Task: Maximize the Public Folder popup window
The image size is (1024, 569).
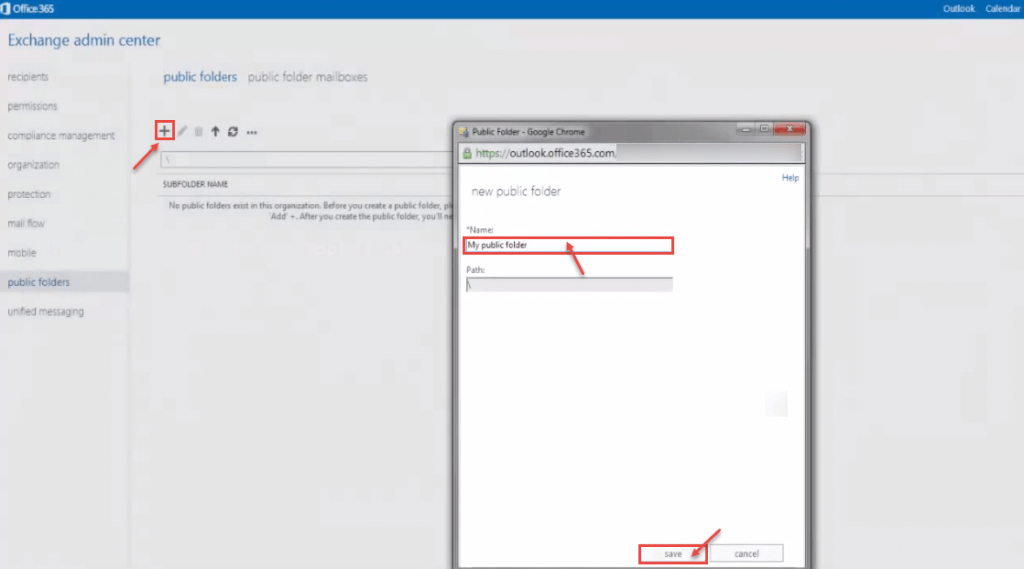Action: [x=764, y=129]
